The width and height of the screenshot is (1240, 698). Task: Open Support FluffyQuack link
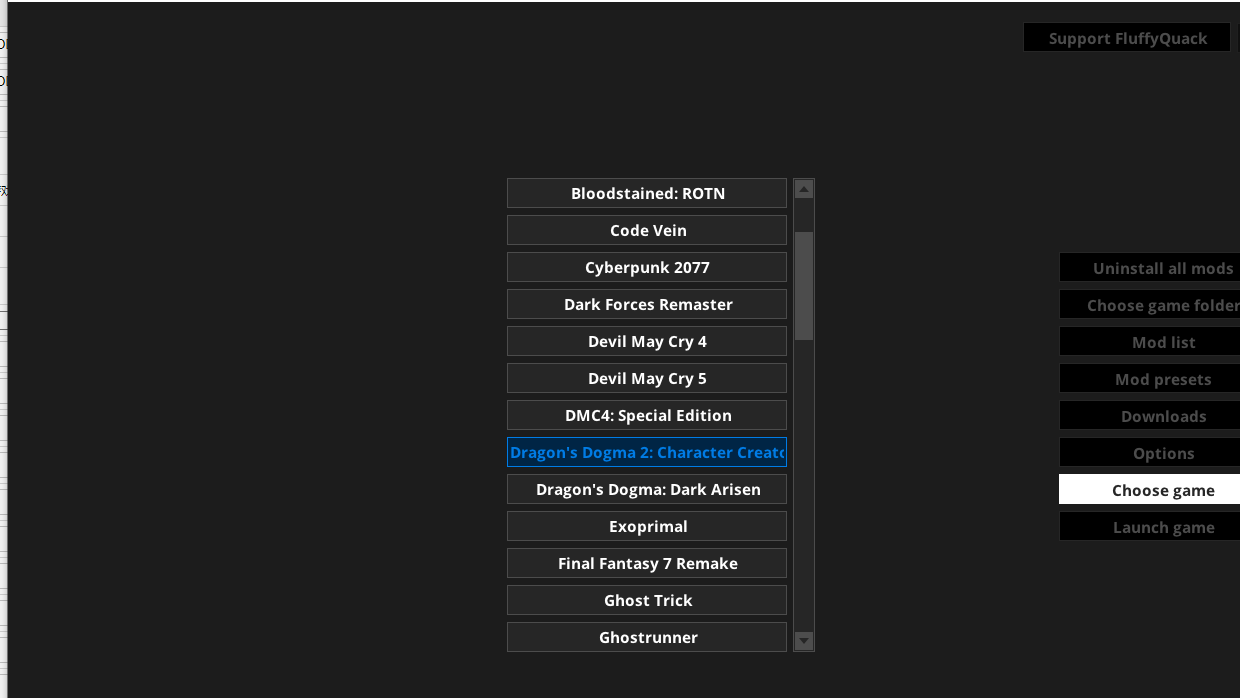point(1127,38)
